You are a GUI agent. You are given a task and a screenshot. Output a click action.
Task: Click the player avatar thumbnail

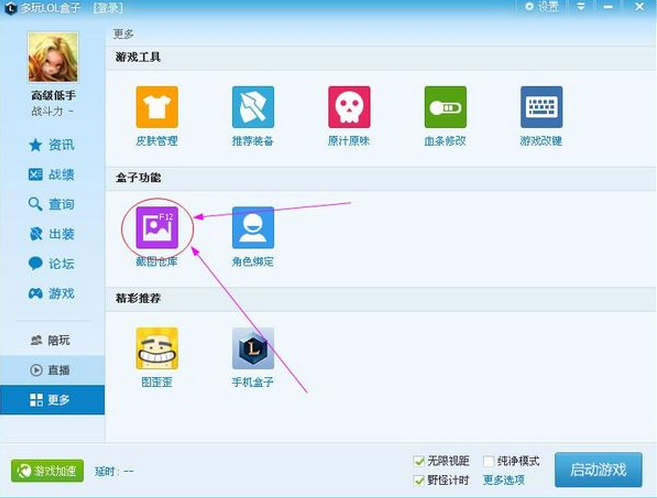pyautogui.click(x=52, y=58)
